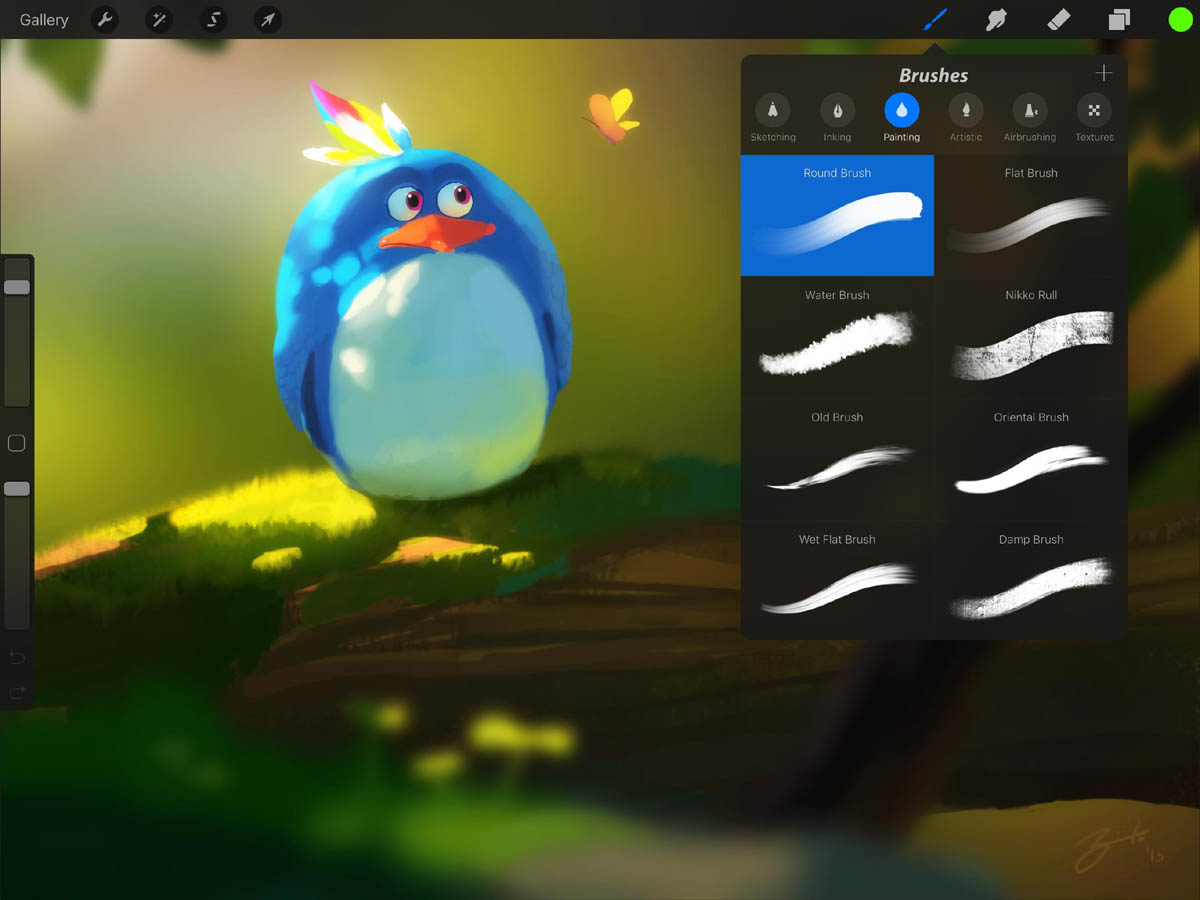Open the Actions menu with the wrench icon

[x=104, y=19]
